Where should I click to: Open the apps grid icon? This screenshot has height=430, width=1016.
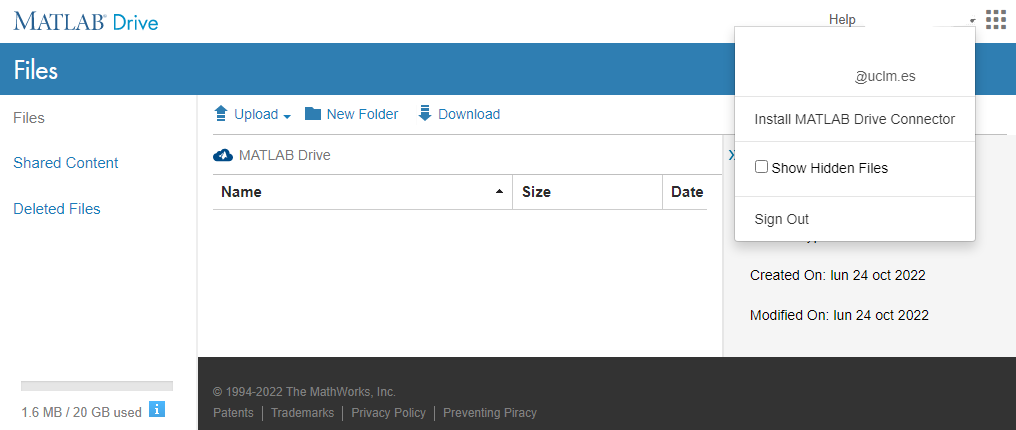995,20
